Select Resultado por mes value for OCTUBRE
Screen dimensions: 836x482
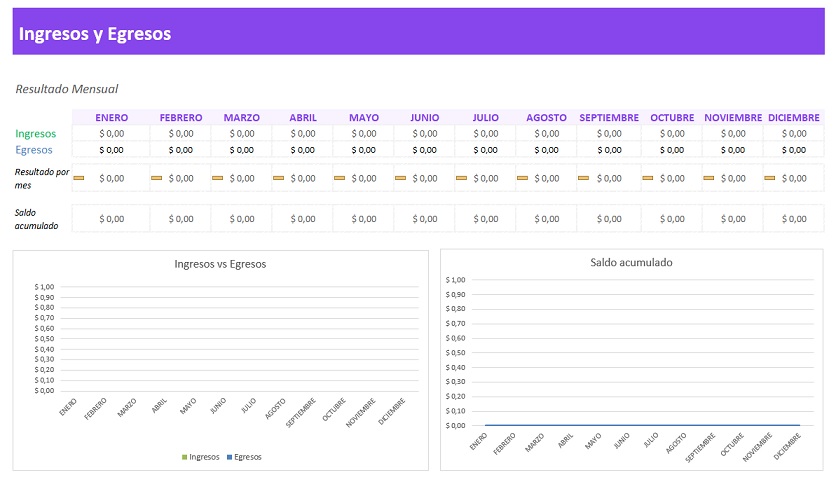672,179
